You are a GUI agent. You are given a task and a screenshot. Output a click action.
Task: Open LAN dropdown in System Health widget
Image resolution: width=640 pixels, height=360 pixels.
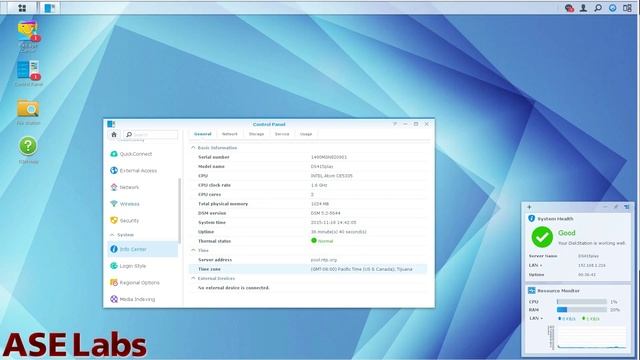[535, 265]
